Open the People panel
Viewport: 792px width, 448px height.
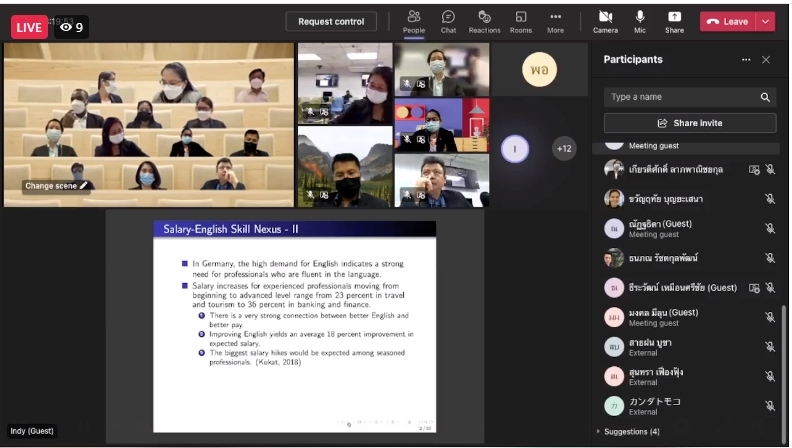point(414,22)
